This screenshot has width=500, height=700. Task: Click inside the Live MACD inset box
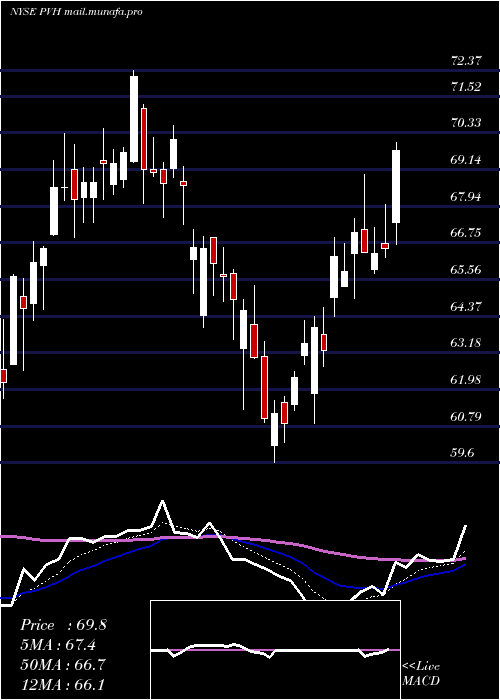pyautogui.click(x=275, y=650)
